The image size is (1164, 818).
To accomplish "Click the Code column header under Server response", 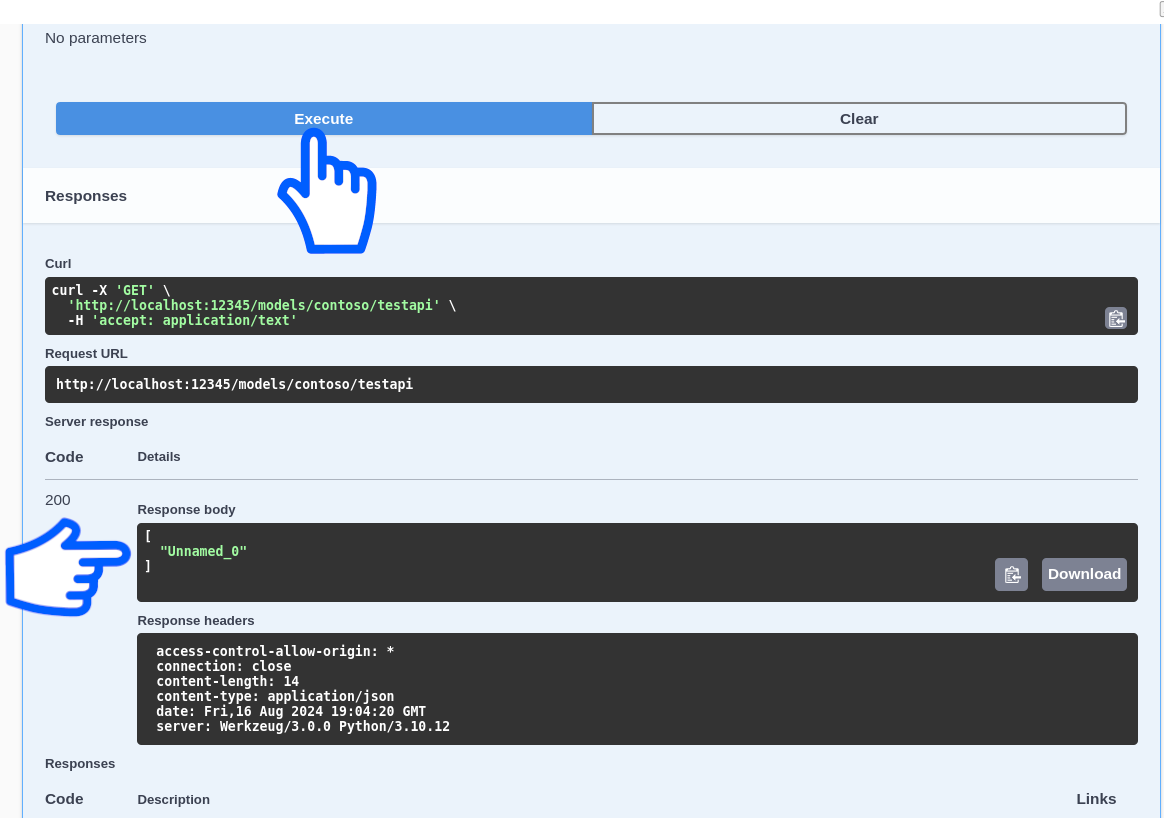I will coord(63,457).
